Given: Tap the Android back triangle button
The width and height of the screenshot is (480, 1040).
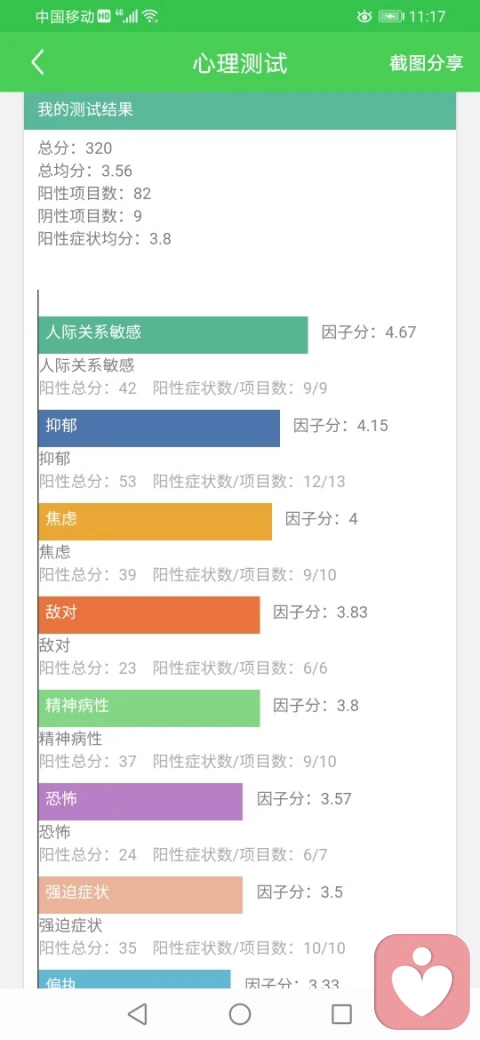Looking at the screenshot, I should [137, 1013].
